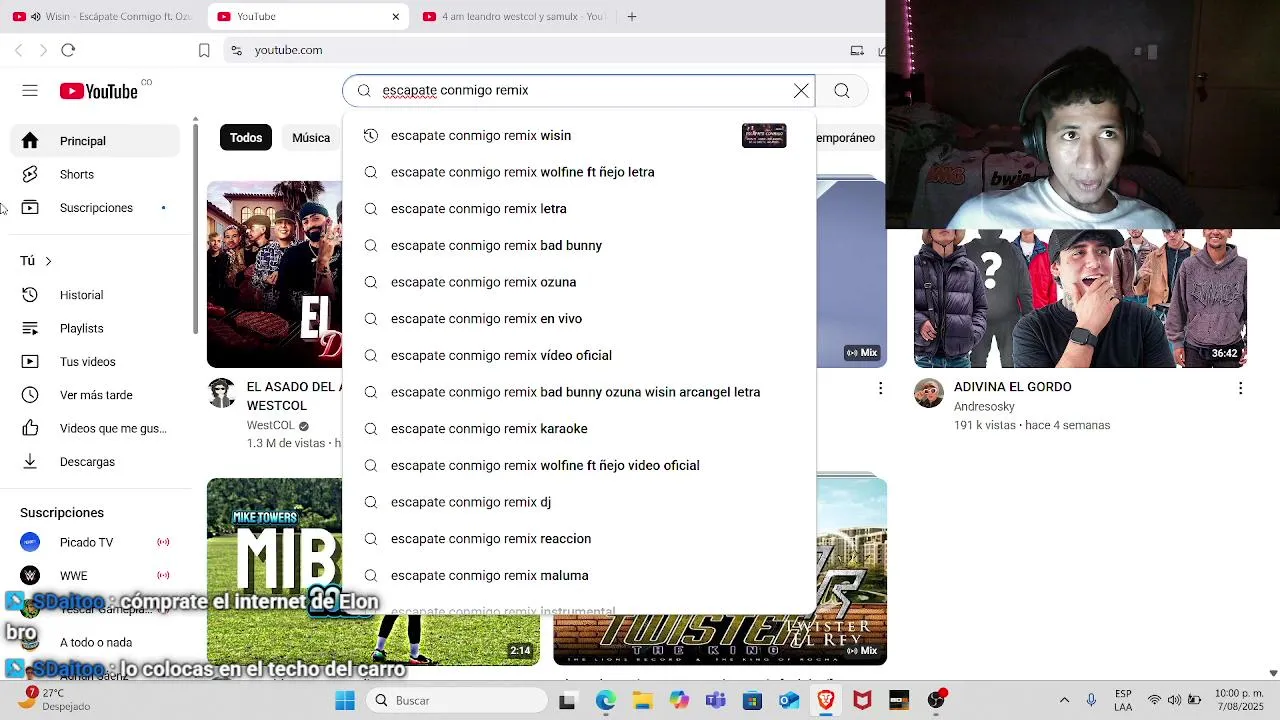Expand the Tú section chevron
The width and height of the screenshot is (1280, 720).
click(x=48, y=261)
